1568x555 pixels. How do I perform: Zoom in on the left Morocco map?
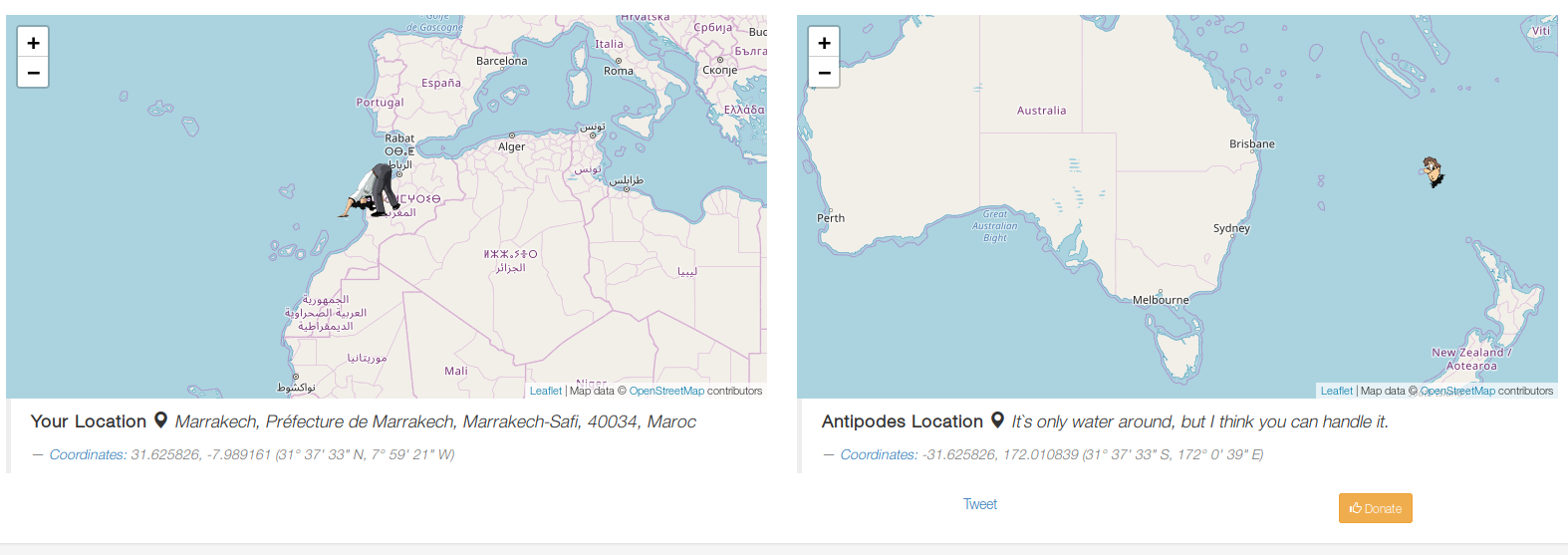tap(33, 43)
